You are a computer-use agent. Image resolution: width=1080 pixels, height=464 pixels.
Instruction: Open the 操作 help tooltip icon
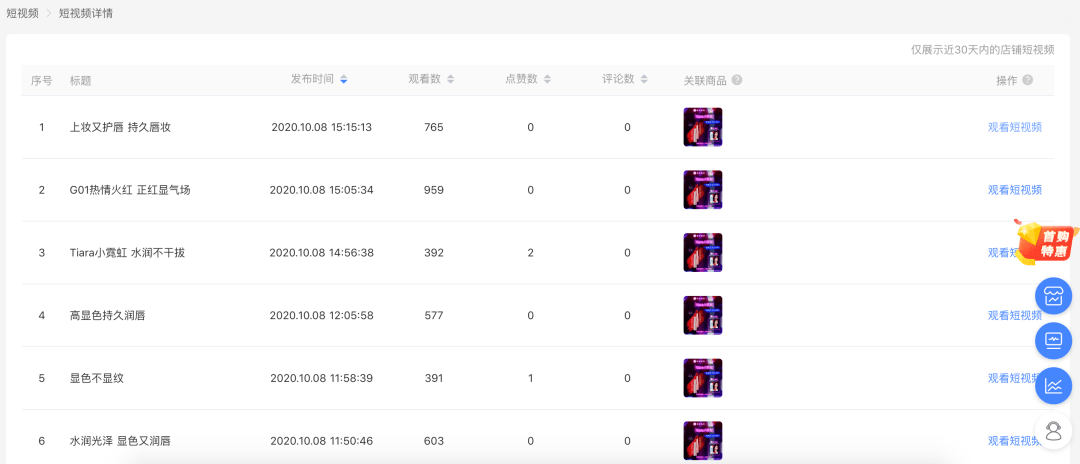pos(1028,80)
